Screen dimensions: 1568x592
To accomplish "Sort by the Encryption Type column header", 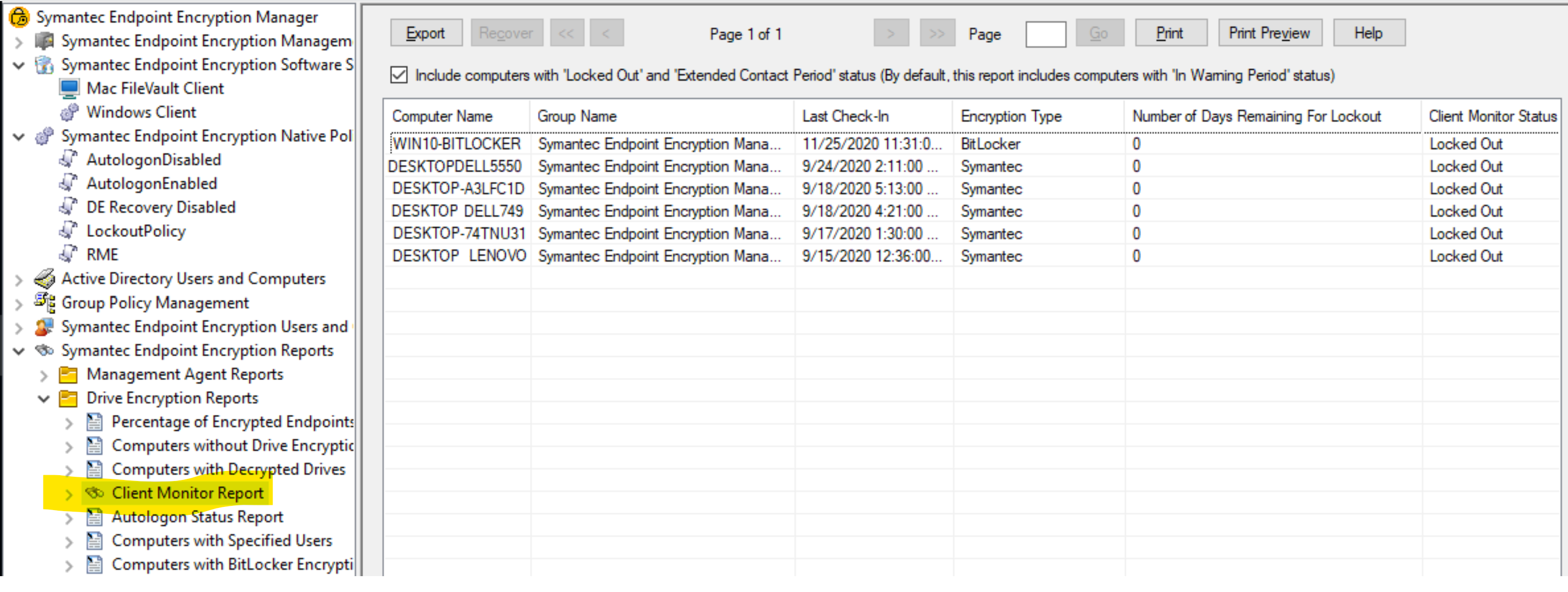I will click(1038, 116).
